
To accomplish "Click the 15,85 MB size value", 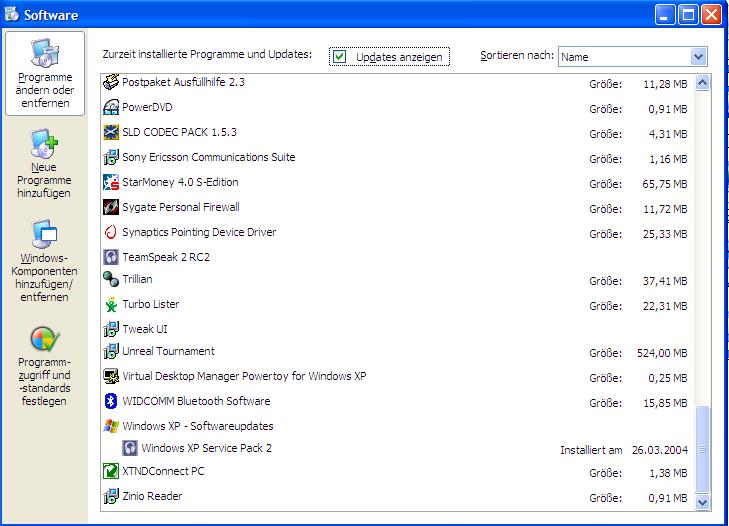I will pyautogui.click(x=665, y=403).
